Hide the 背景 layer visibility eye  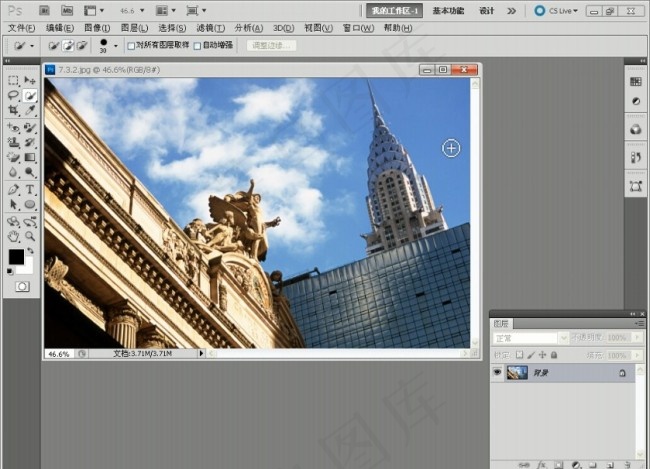pos(497,372)
